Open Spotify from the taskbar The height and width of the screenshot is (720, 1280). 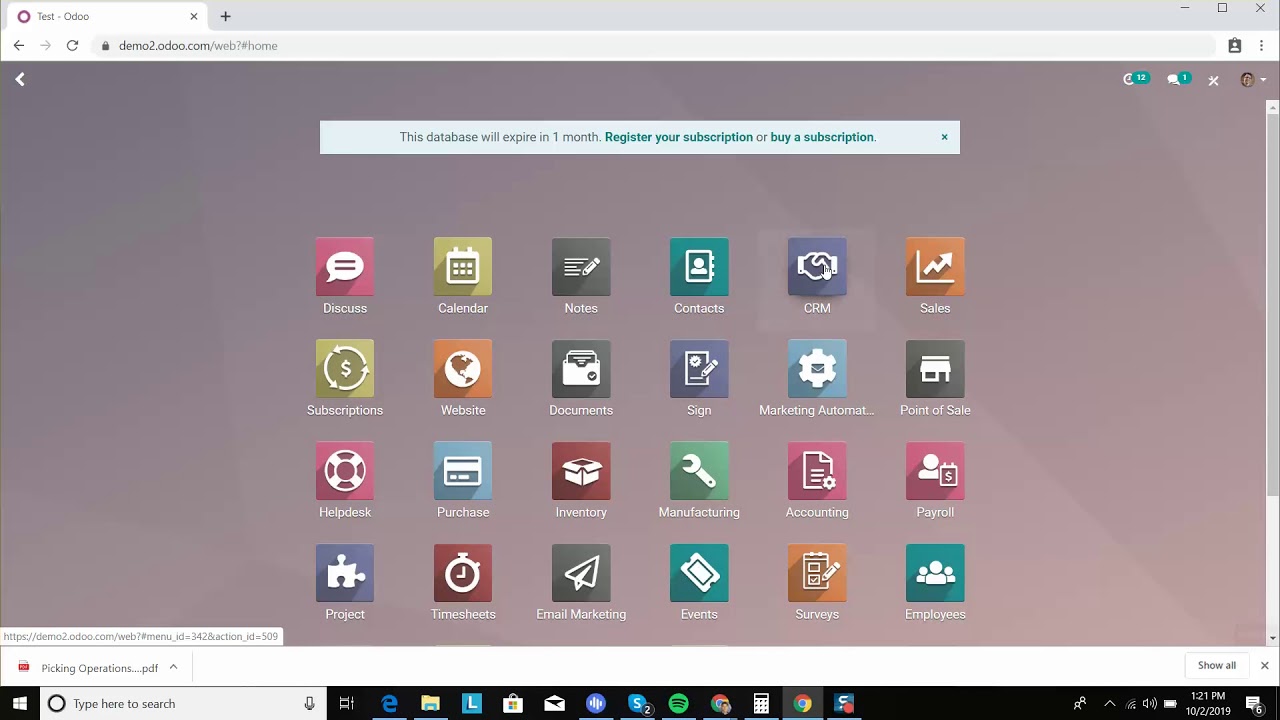tap(678, 703)
